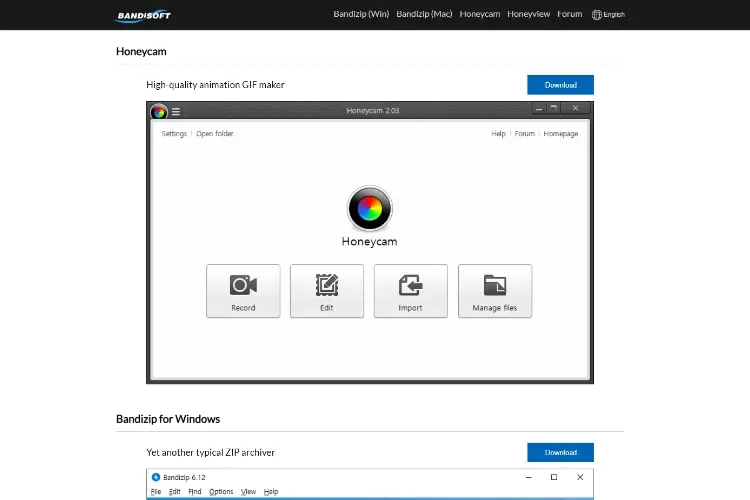This screenshot has height=500, width=750.
Task: Click 'Yet another typical ZIP archiver' text
Action: (210, 452)
